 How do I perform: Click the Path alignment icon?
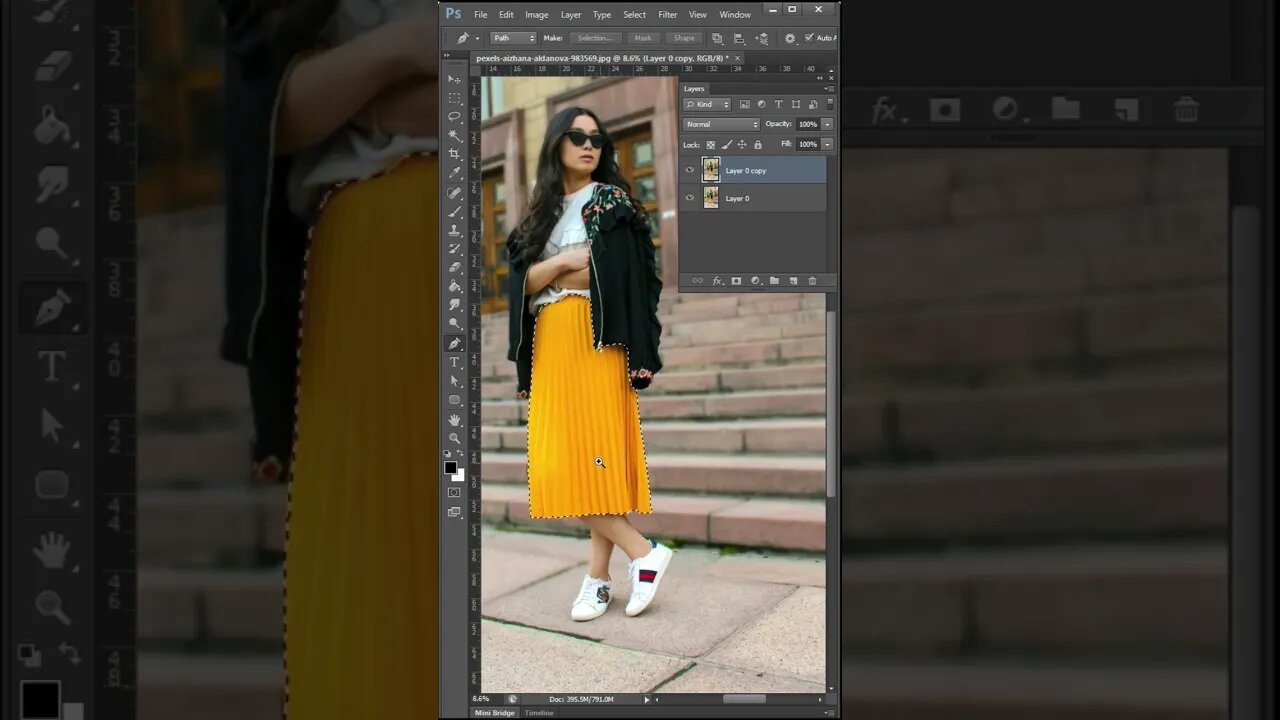pyautogui.click(x=739, y=38)
